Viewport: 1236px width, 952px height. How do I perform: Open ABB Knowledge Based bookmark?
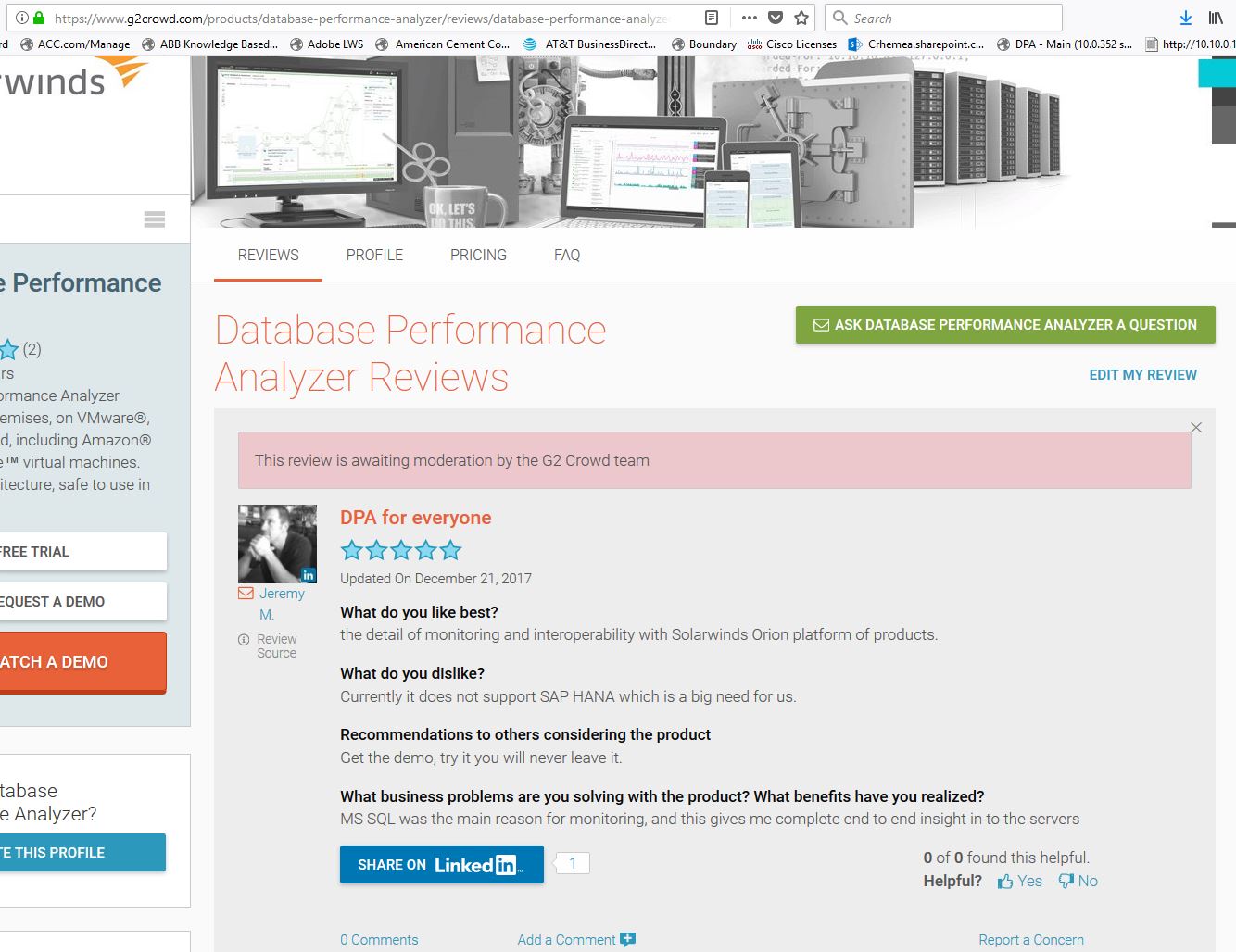pos(209,44)
